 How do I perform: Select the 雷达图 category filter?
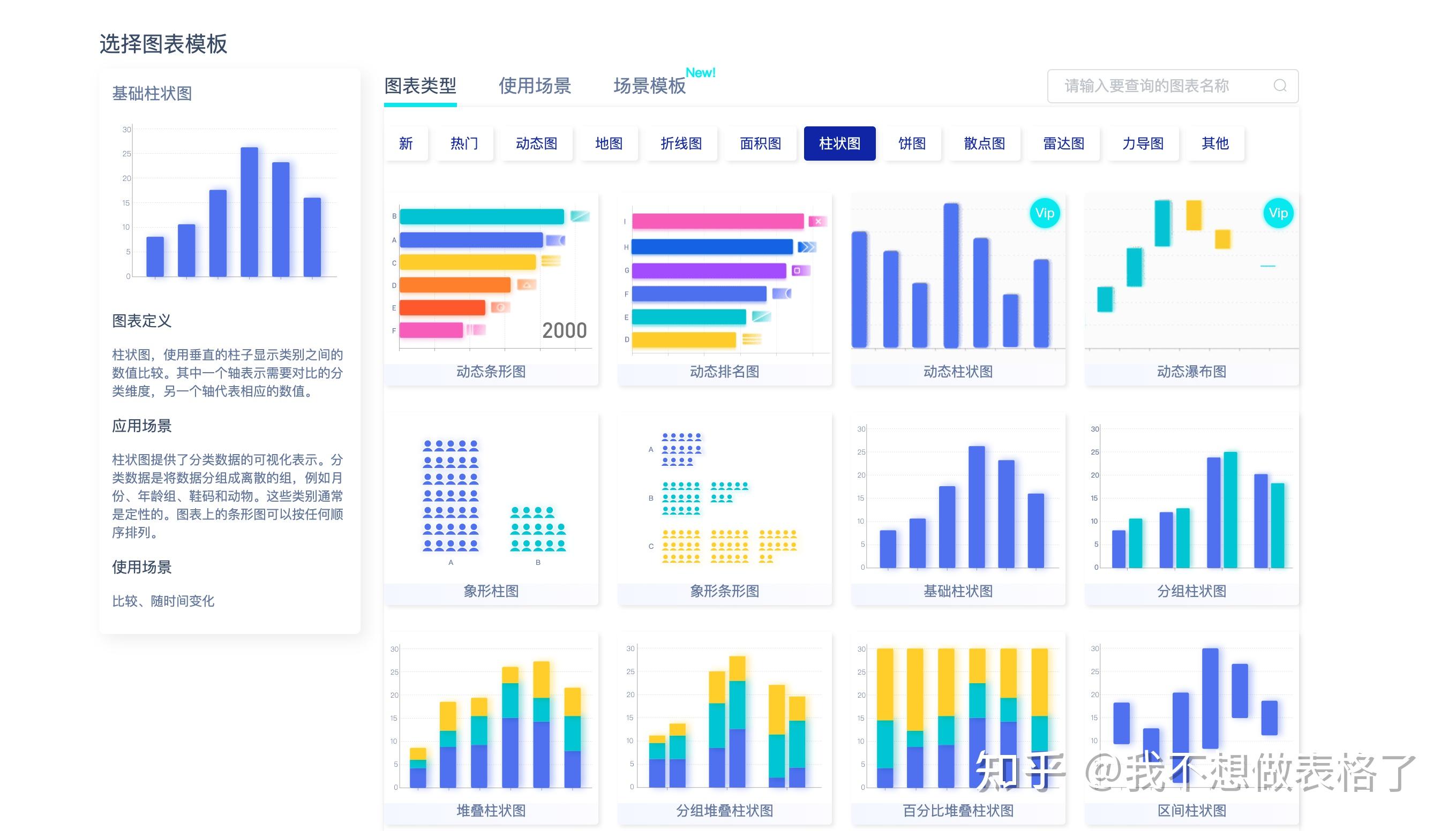click(x=1063, y=144)
